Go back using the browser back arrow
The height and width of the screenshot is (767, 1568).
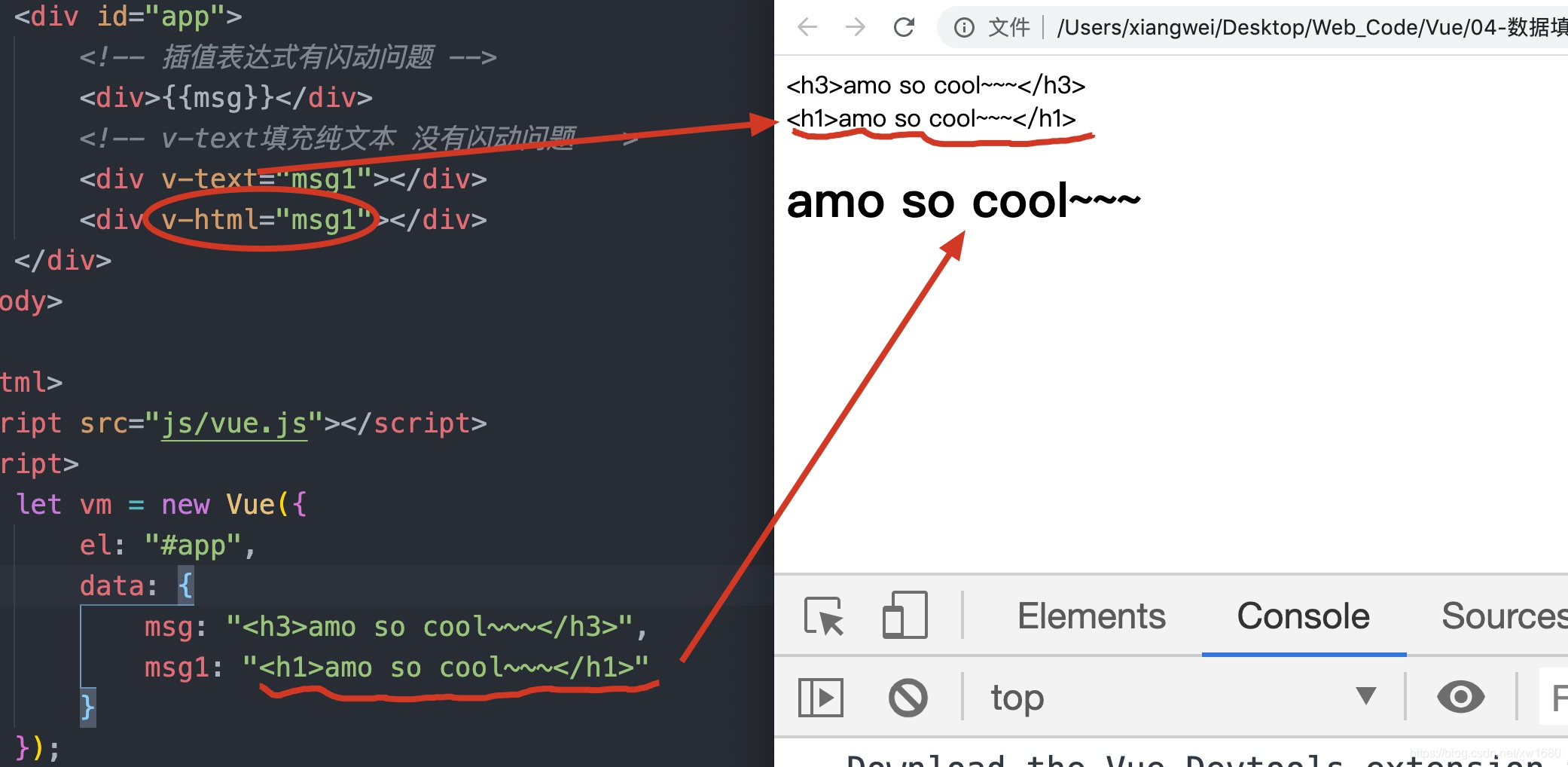click(x=807, y=28)
